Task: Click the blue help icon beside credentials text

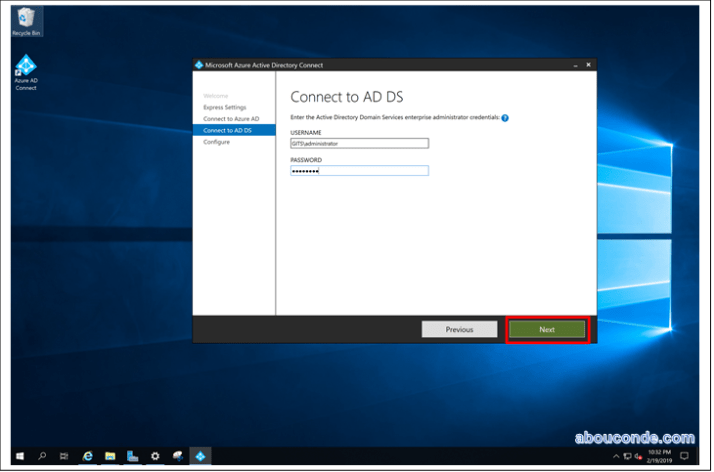Action: [x=505, y=118]
